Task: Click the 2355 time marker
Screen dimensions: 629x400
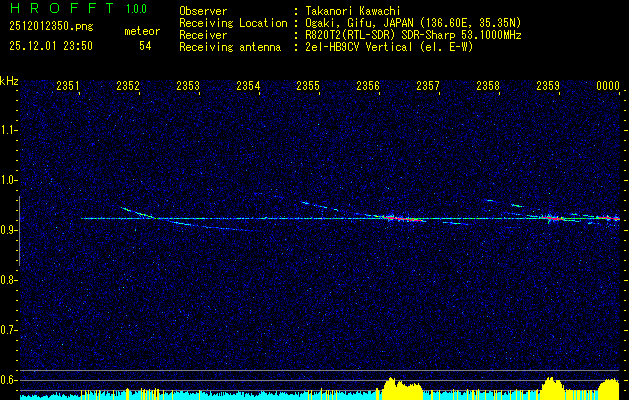Action: coord(308,85)
